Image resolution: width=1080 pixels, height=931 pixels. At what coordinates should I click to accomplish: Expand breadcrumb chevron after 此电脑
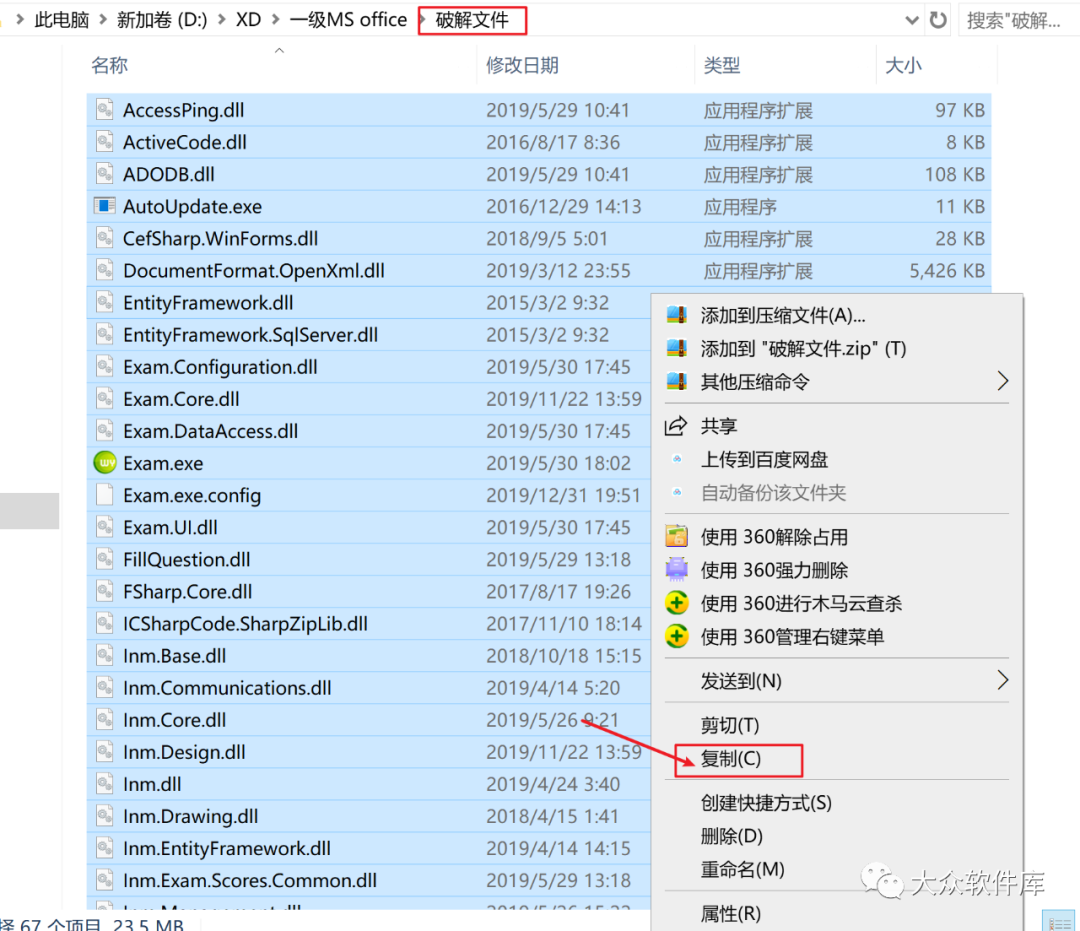coord(103,20)
